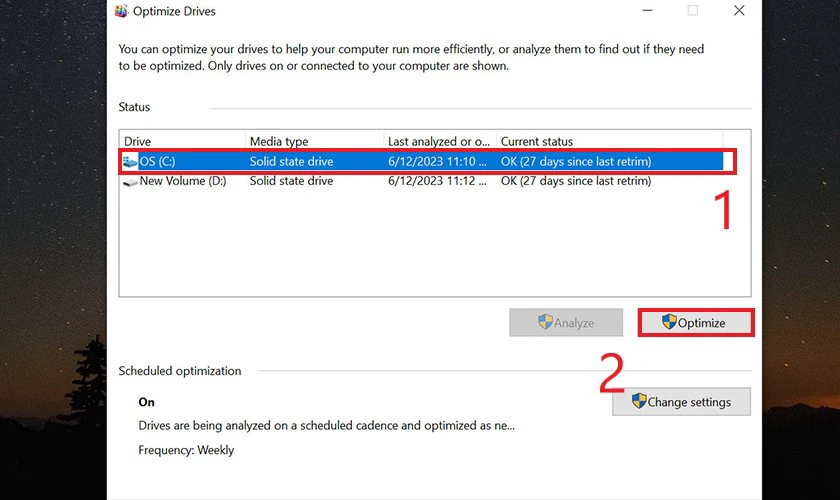The height and width of the screenshot is (500, 840).
Task: Click the OS (C:) drive icon
Action: point(130,161)
